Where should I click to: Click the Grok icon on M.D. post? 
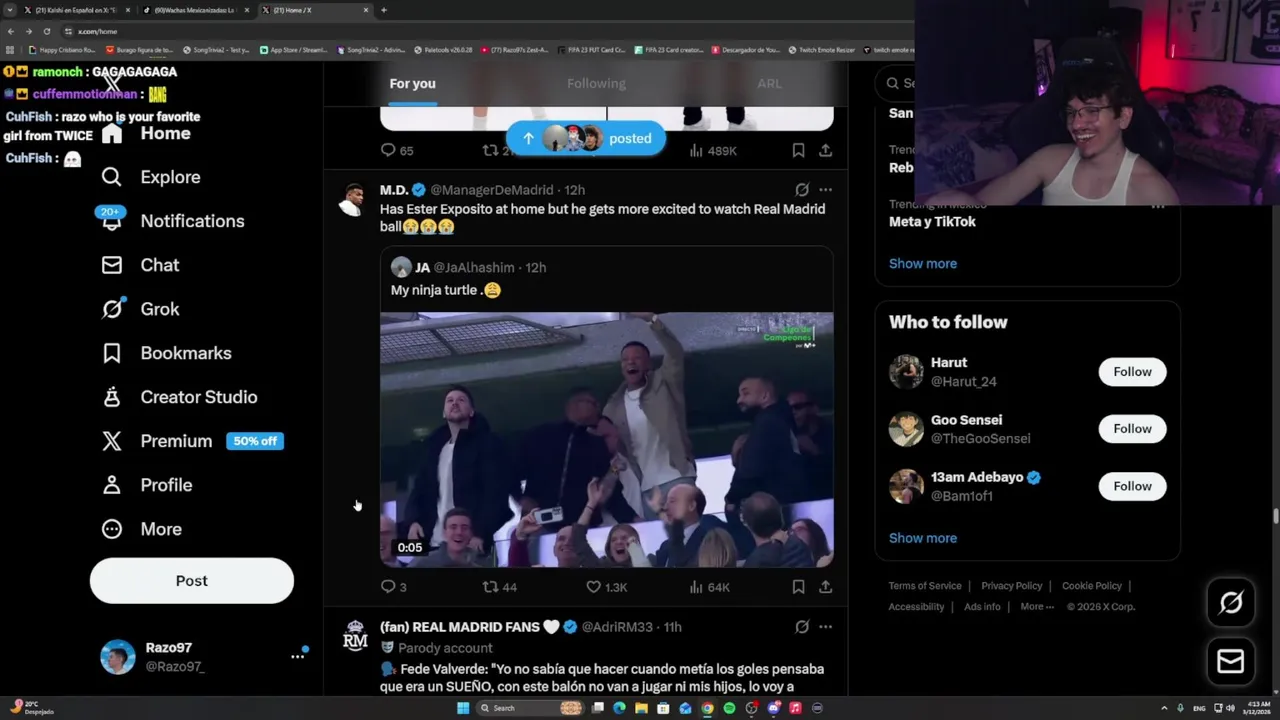coord(802,190)
